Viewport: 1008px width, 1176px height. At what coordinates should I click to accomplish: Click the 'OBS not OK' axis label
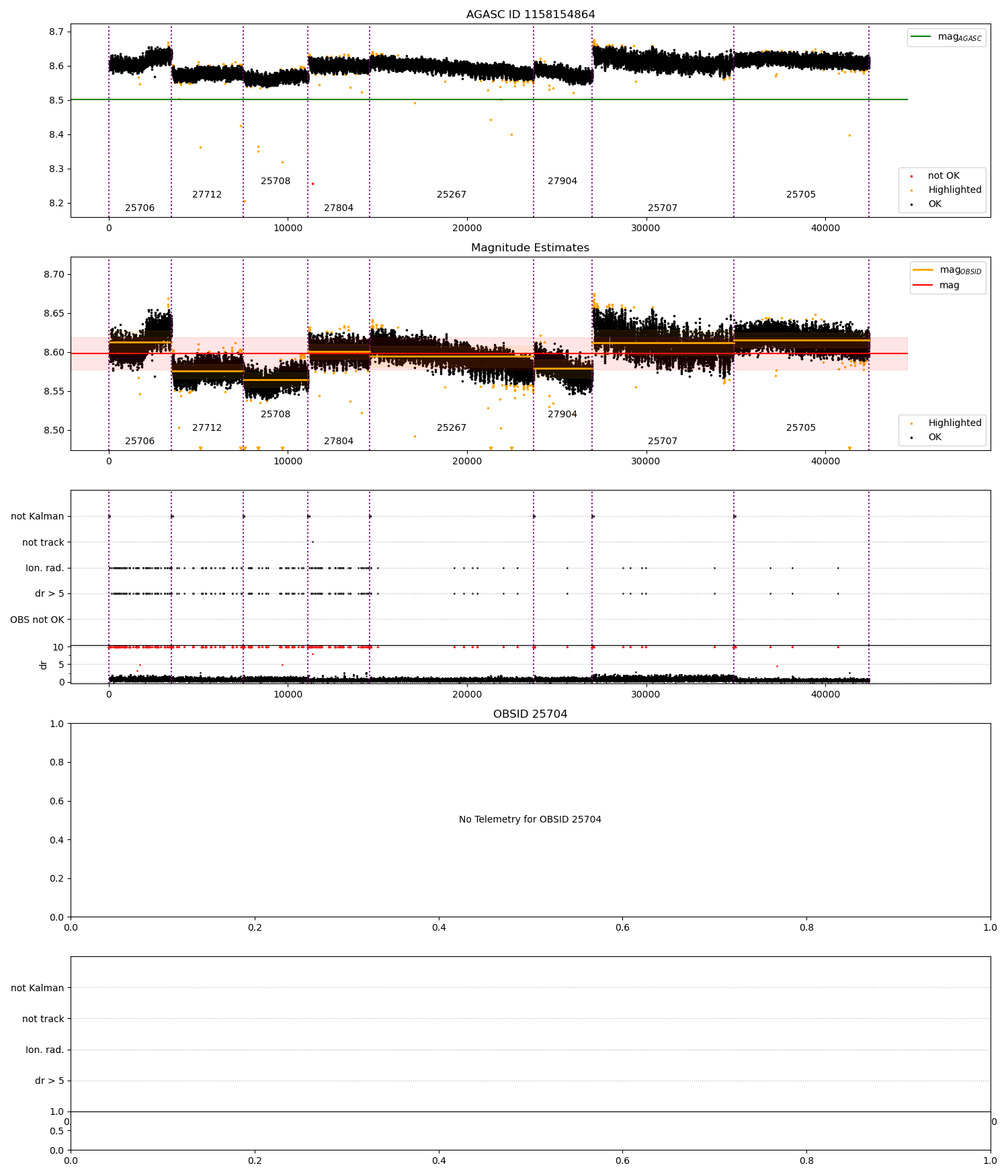click(x=38, y=620)
